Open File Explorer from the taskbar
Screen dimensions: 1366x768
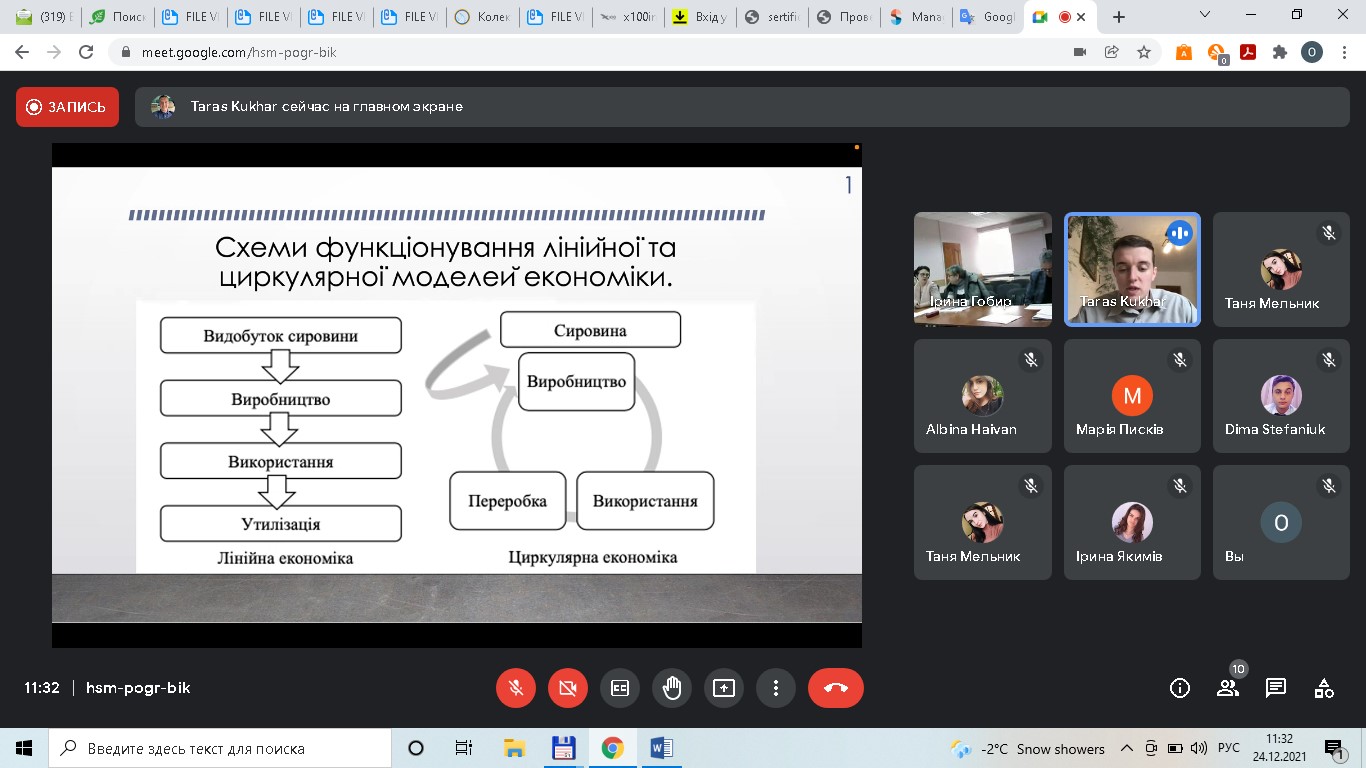point(514,748)
